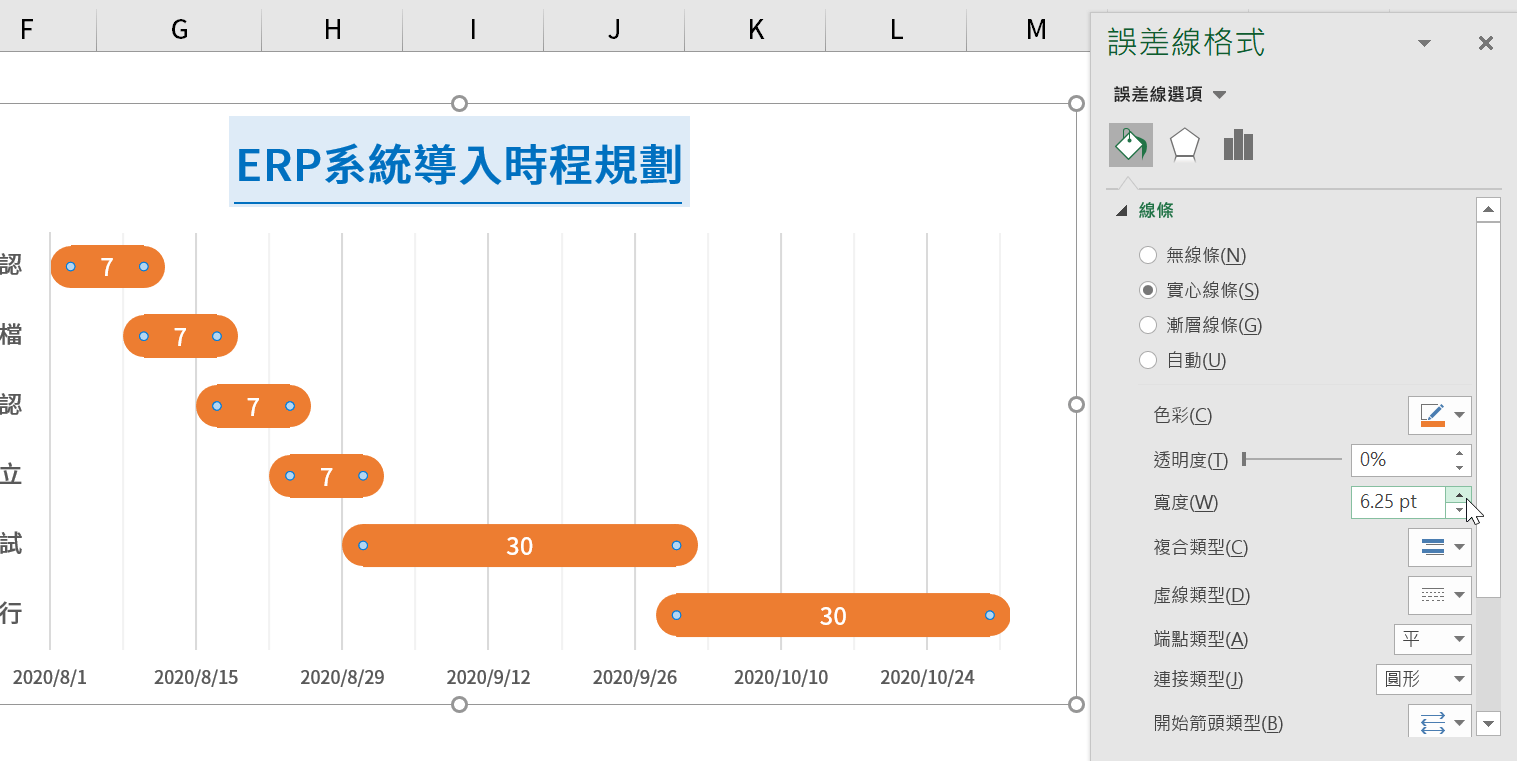Image resolution: width=1517 pixels, height=761 pixels.
Task: Click the 2020/8/1 axis date label
Action: click(50, 678)
